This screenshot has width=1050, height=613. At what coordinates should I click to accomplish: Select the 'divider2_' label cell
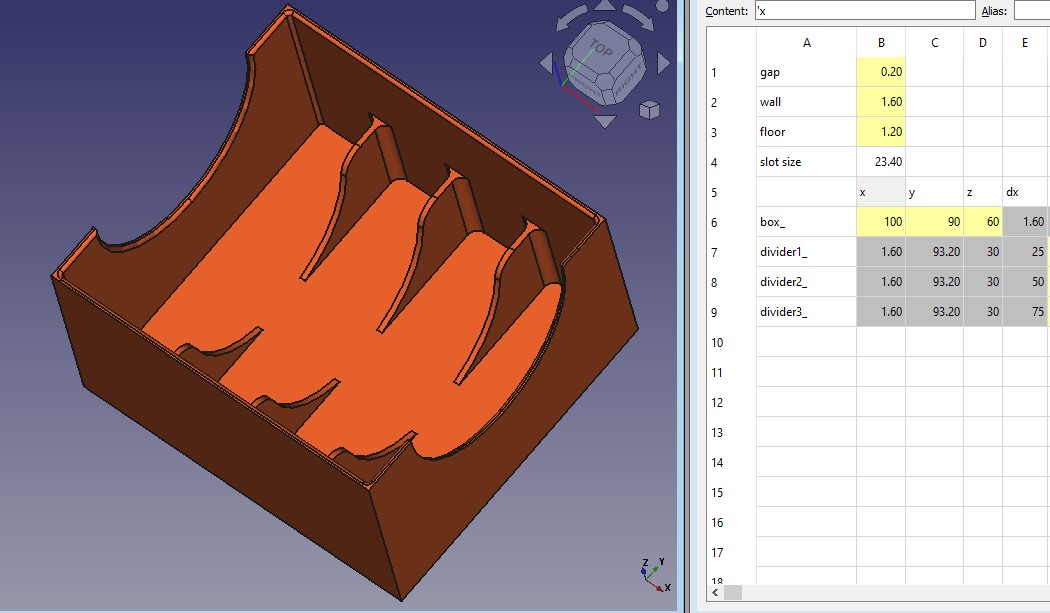click(806, 282)
